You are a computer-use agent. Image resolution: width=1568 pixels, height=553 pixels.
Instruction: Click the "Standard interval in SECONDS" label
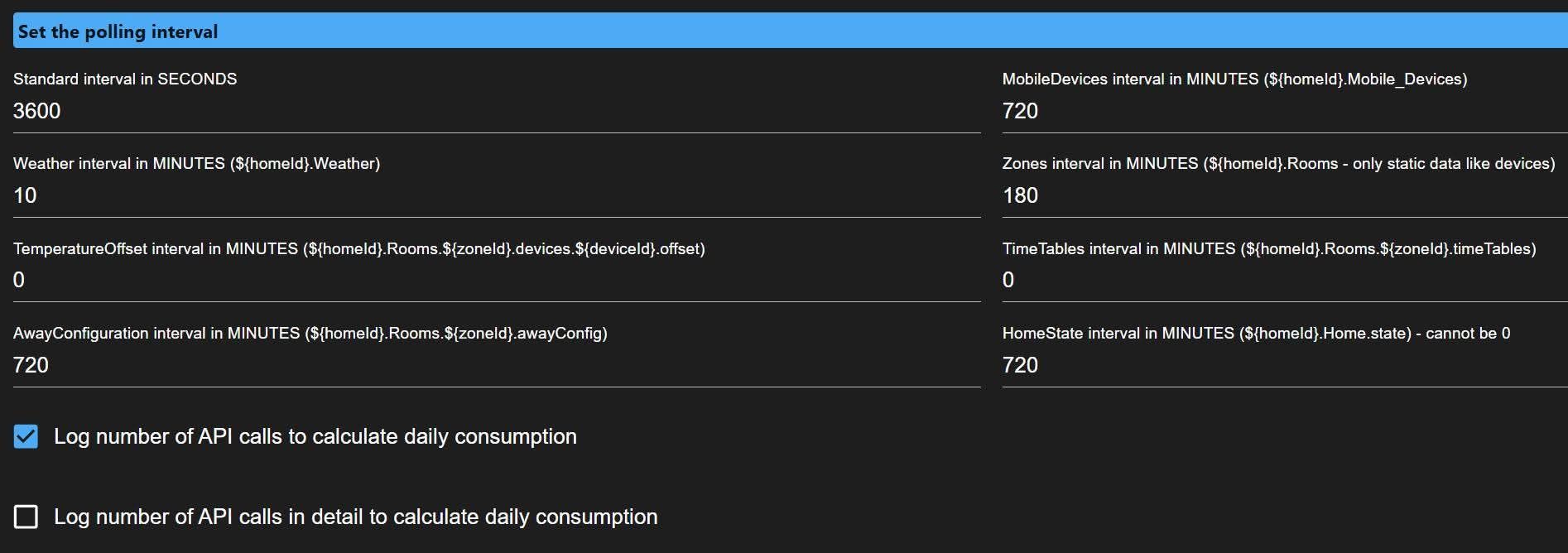click(125, 79)
